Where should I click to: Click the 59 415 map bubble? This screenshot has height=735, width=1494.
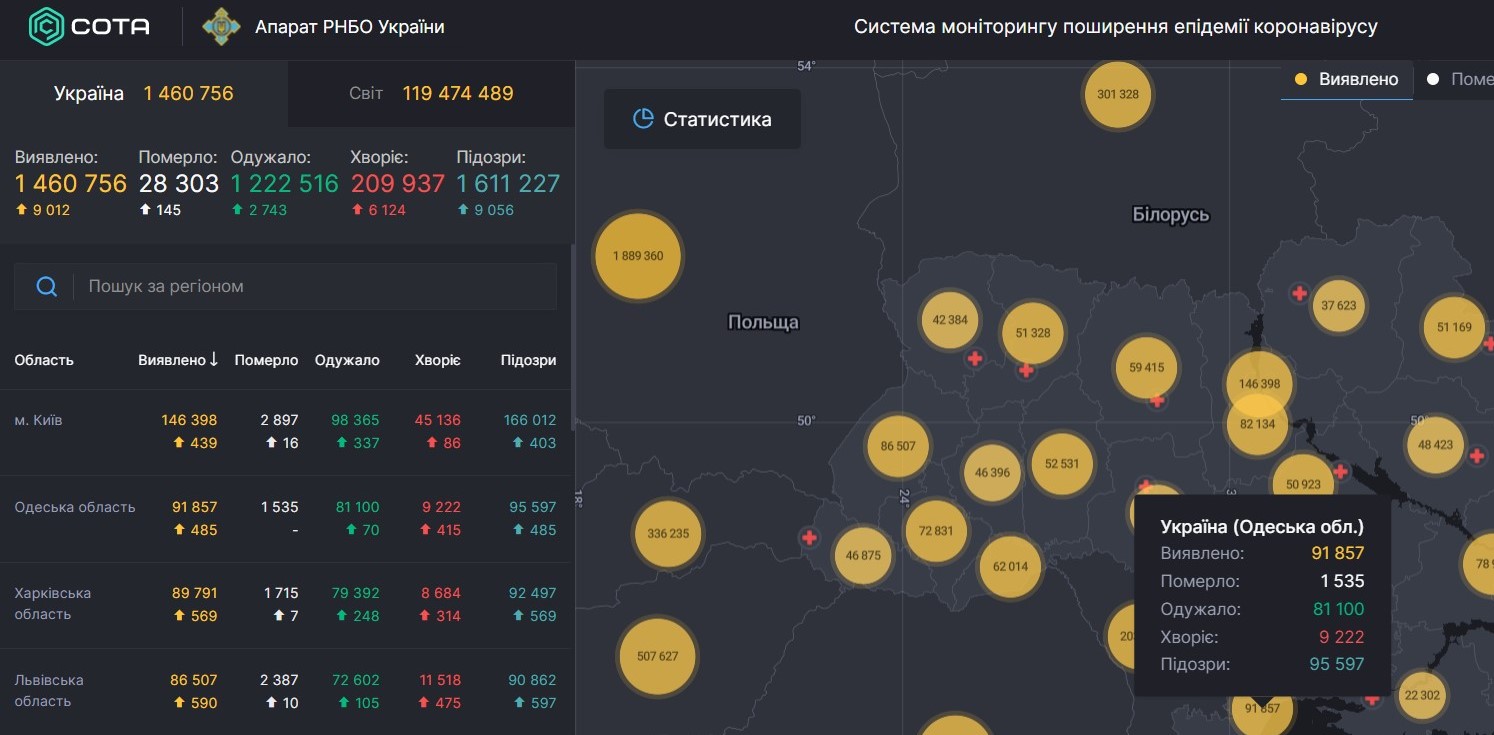coord(1146,367)
